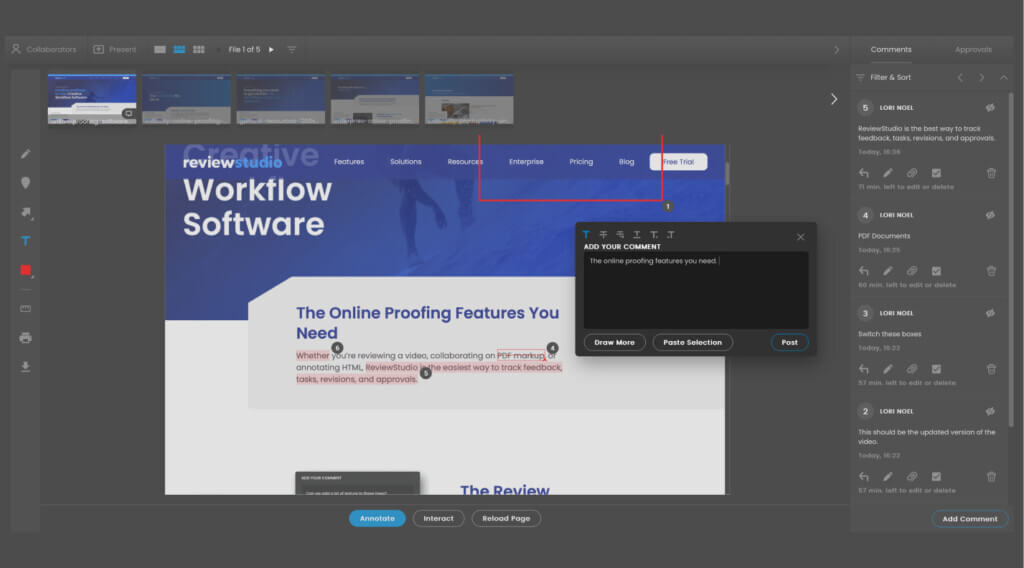1024x568 pixels.
Task: Open the red annotation color swatch
Action: pos(25,270)
